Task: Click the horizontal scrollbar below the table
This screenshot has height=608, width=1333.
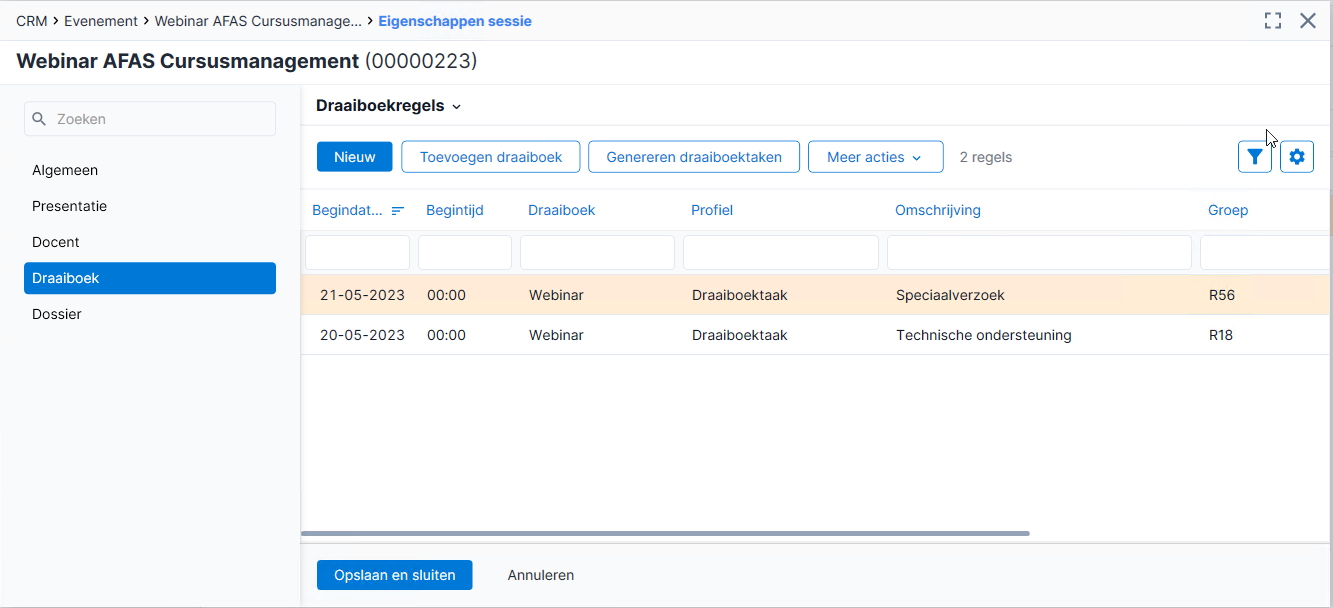Action: pyautogui.click(x=665, y=534)
